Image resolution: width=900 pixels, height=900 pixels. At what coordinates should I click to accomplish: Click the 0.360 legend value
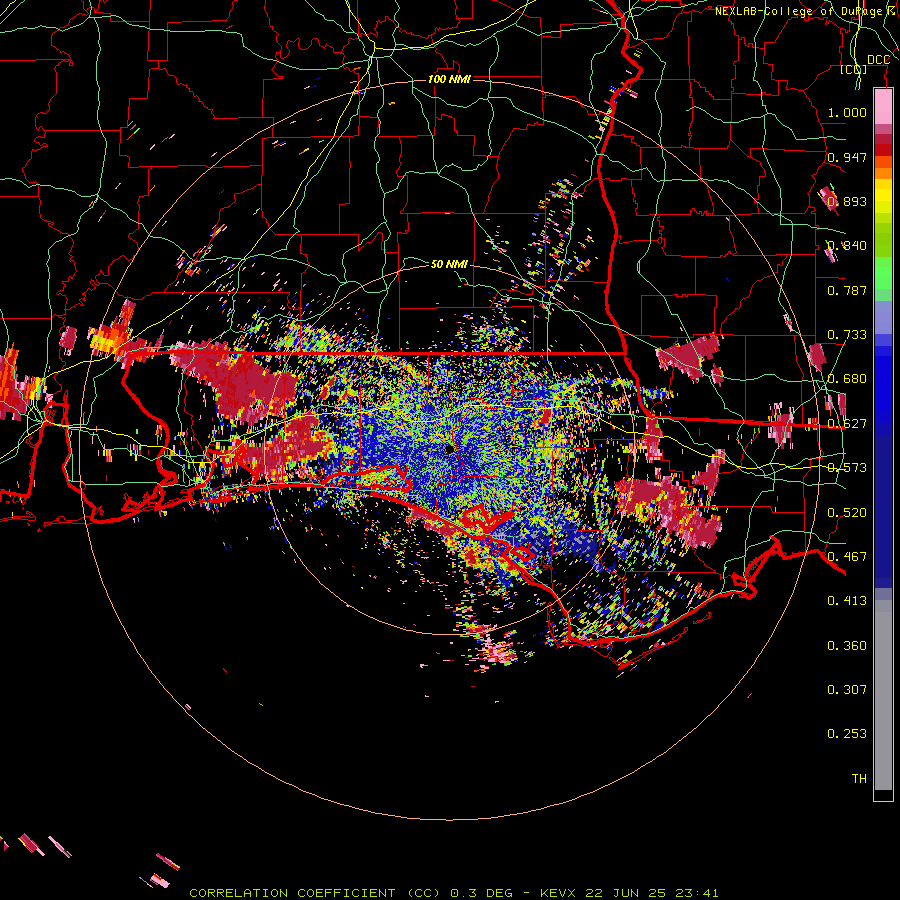pos(847,646)
